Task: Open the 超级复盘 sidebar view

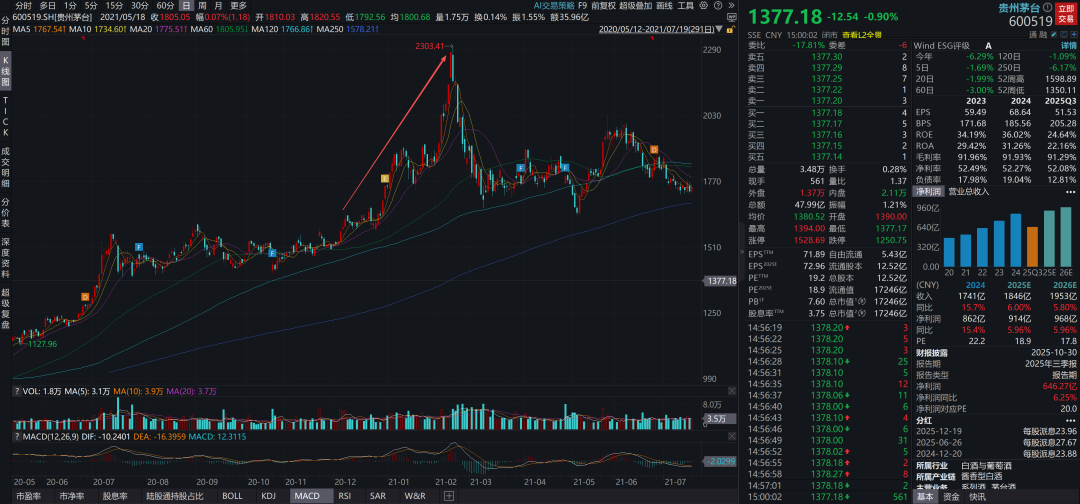Action: (x=6, y=308)
